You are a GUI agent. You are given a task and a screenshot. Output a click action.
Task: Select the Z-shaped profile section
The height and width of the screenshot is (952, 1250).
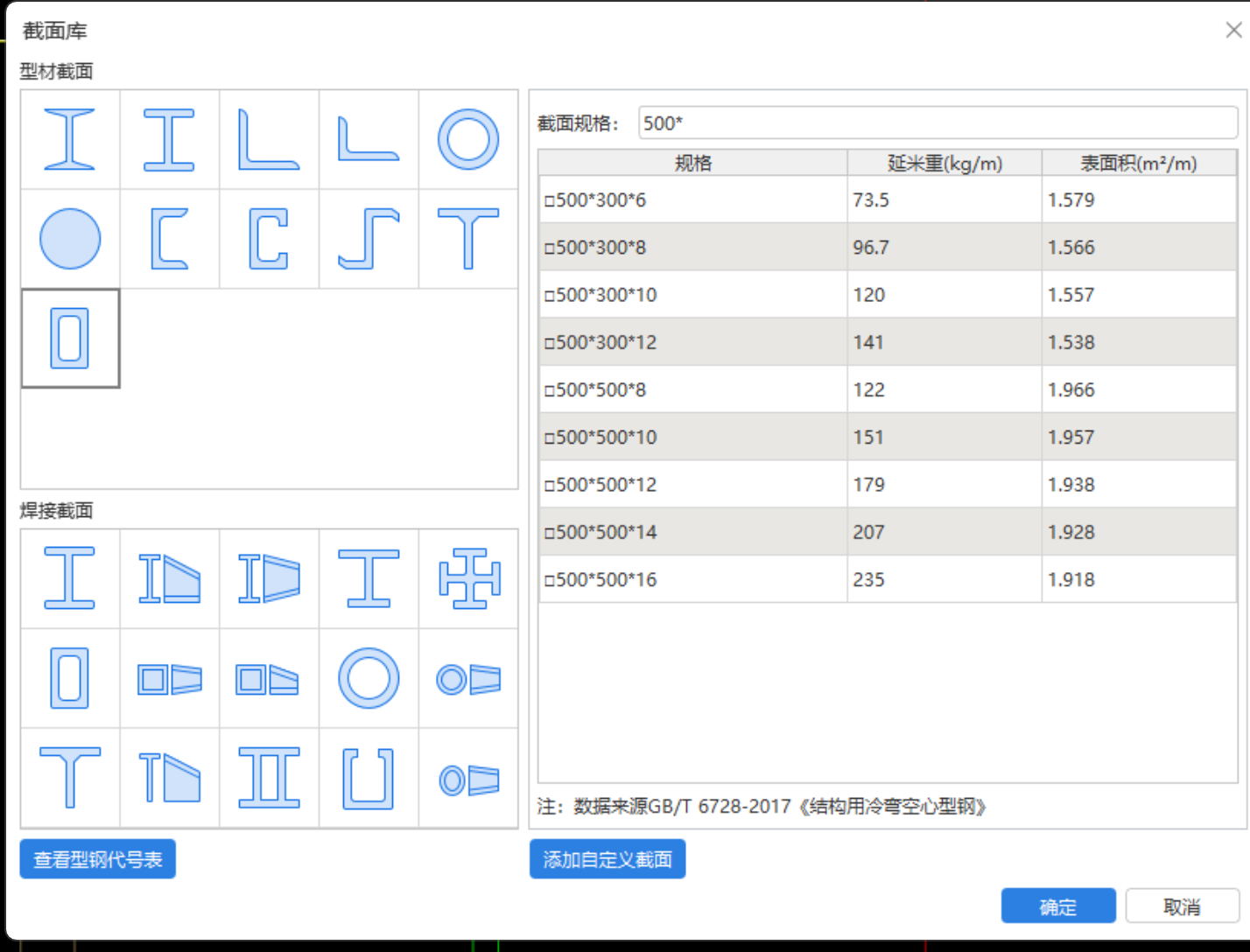click(x=369, y=239)
